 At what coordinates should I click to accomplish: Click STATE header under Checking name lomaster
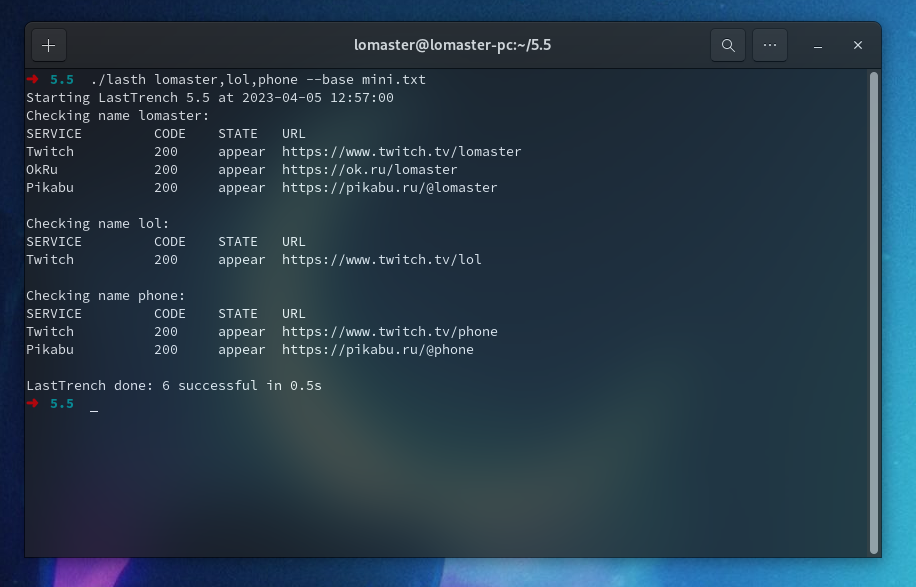tap(238, 134)
